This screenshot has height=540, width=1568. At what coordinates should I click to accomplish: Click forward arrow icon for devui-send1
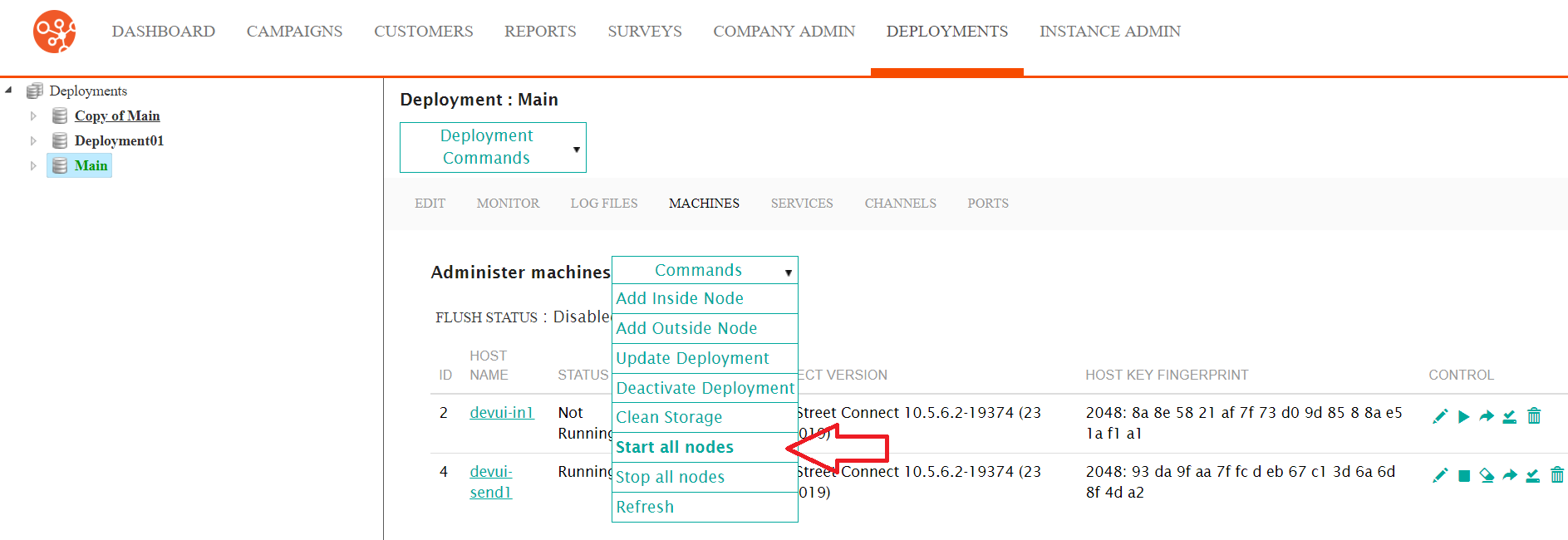point(1510,475)
